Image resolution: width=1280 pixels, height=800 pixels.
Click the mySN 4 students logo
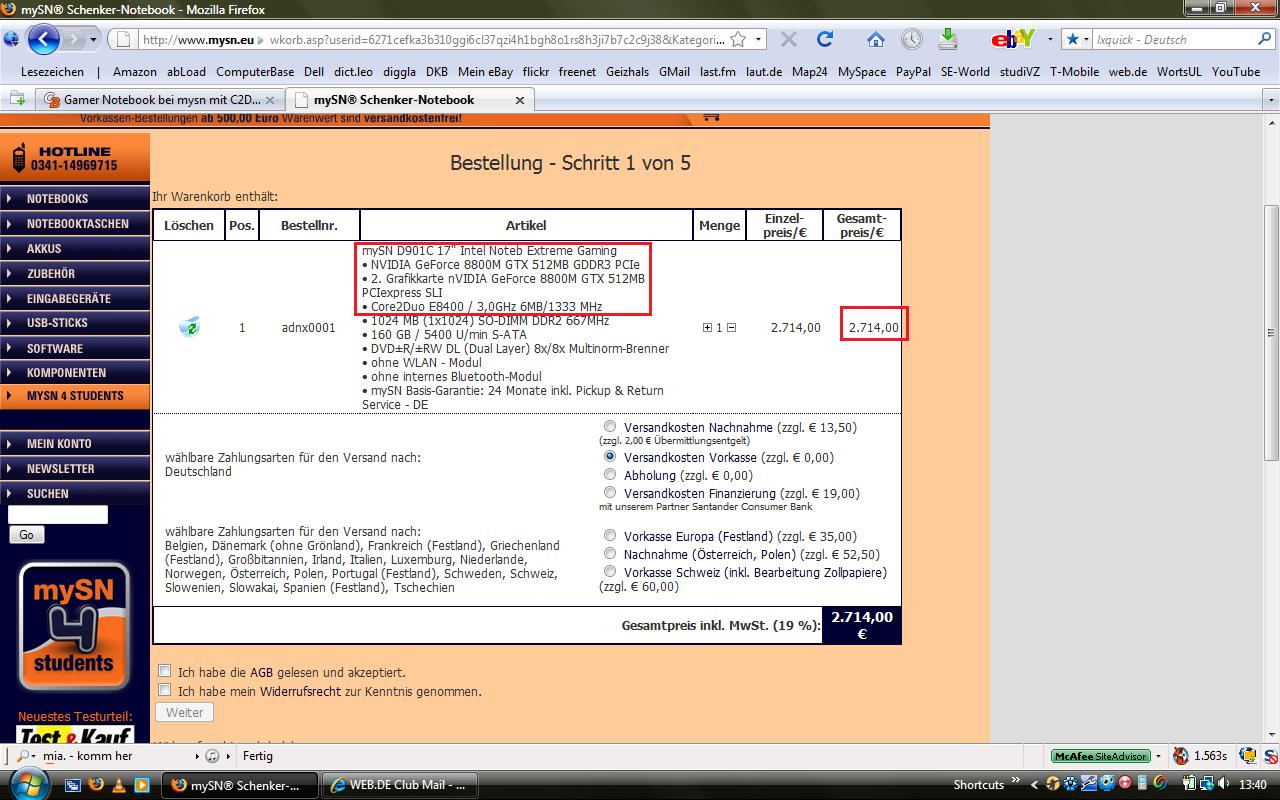pyautogui.click(x=74, y=627)
